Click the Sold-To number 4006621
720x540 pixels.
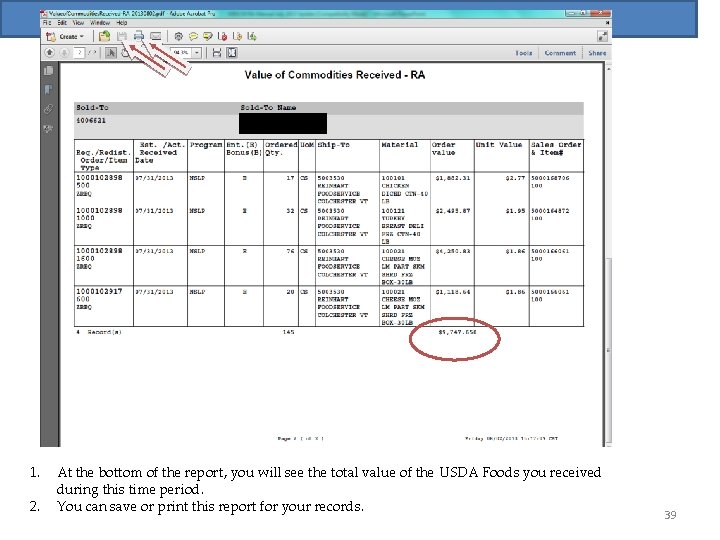pyautogui.click(x=91, y=120)
